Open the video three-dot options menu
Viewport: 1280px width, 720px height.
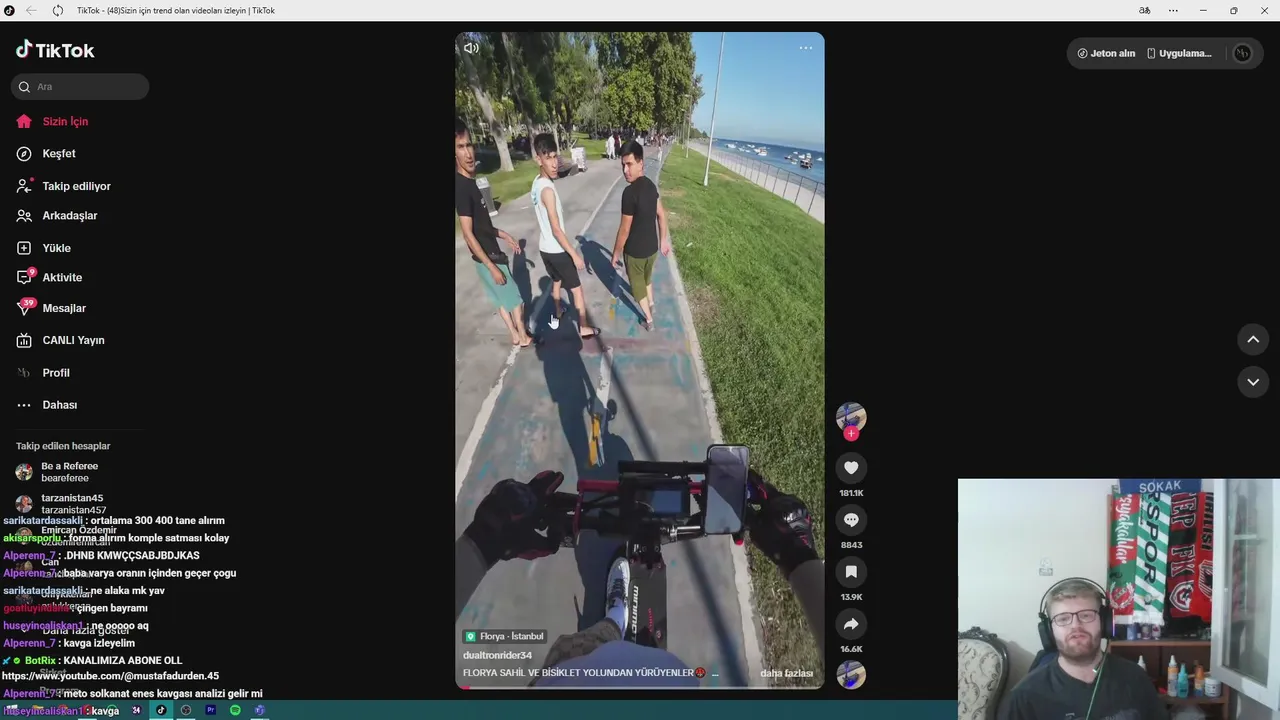805,48
